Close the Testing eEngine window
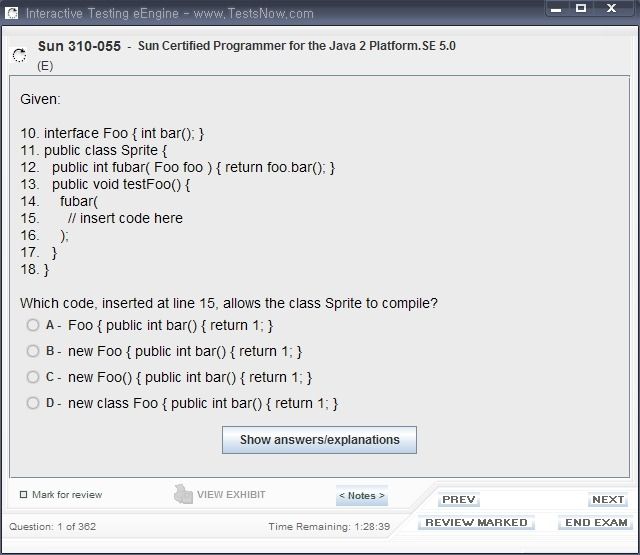This screenshot has height=555, width=640. click(611, 8)
